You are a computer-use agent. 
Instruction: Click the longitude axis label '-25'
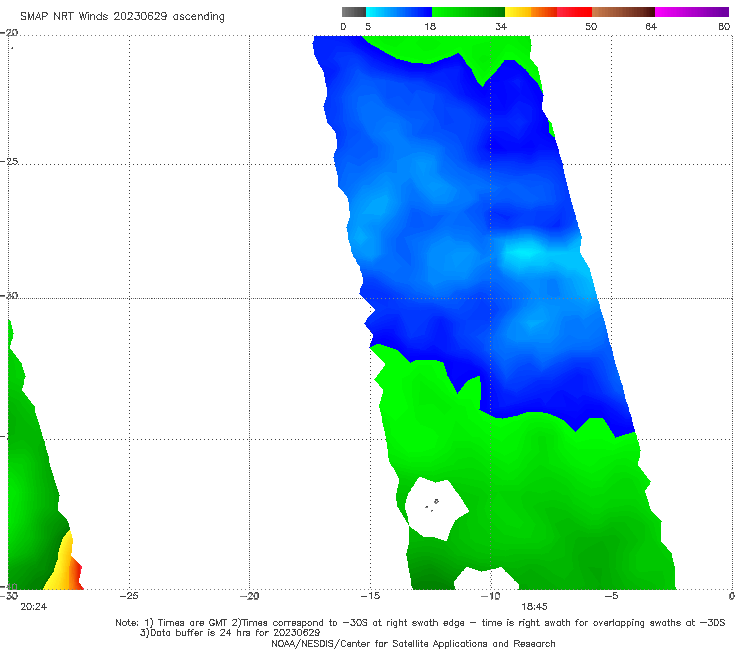click(129, 596)
